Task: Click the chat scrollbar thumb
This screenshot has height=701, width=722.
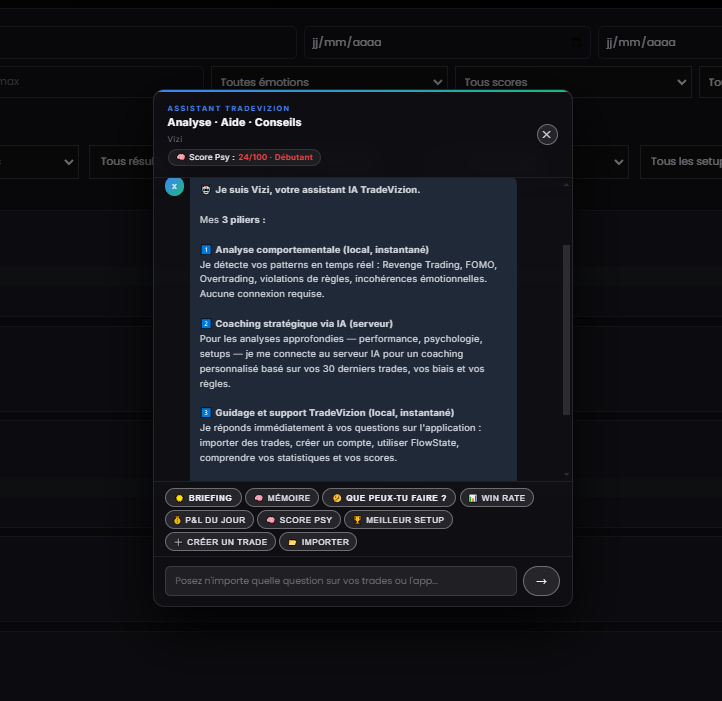Action: 566,330
